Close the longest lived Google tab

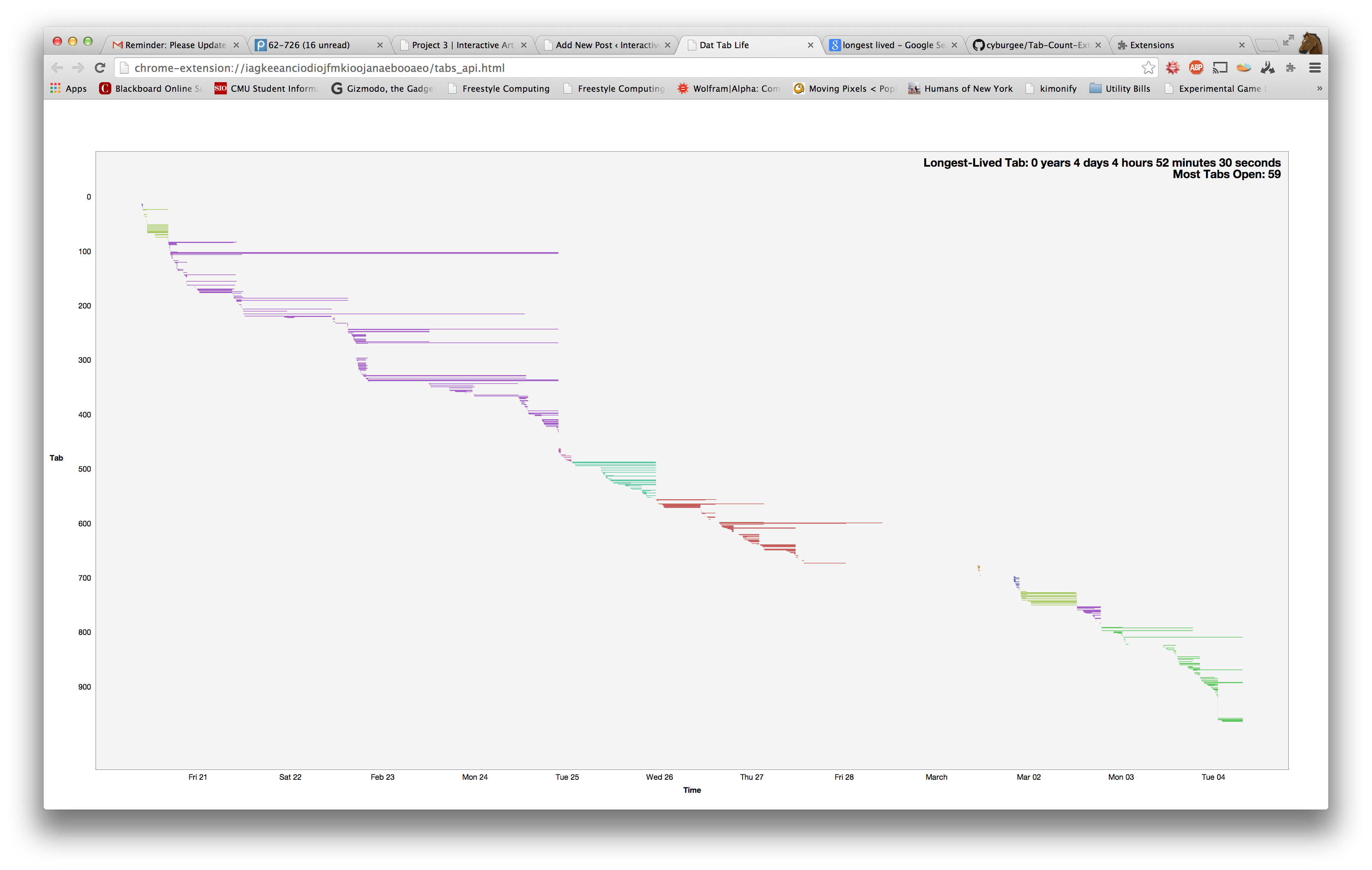(954, 45)
